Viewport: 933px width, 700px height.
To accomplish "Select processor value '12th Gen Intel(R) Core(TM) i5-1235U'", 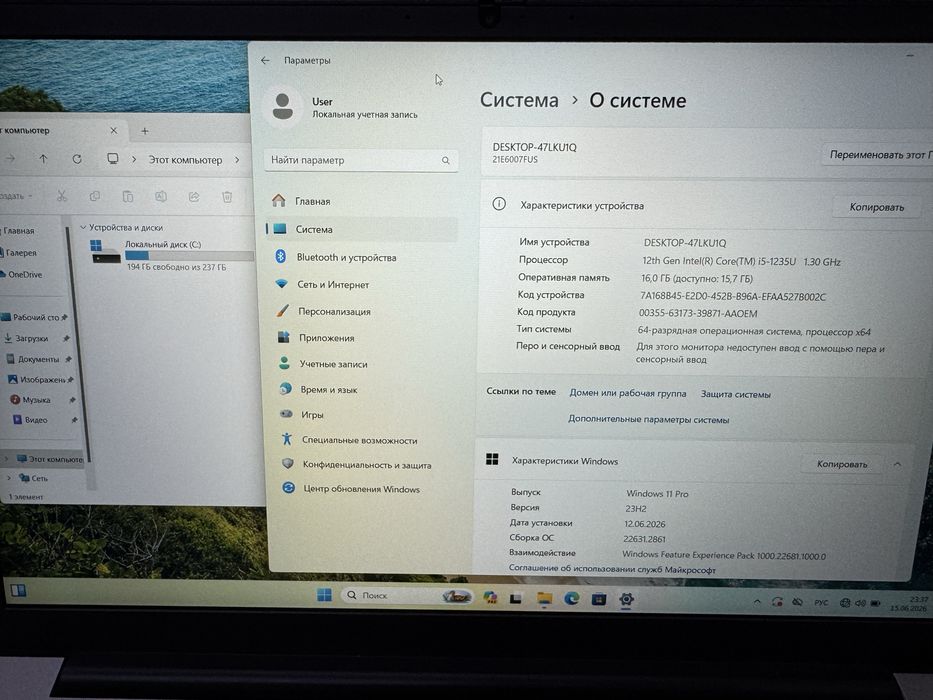I will [719, 261].
